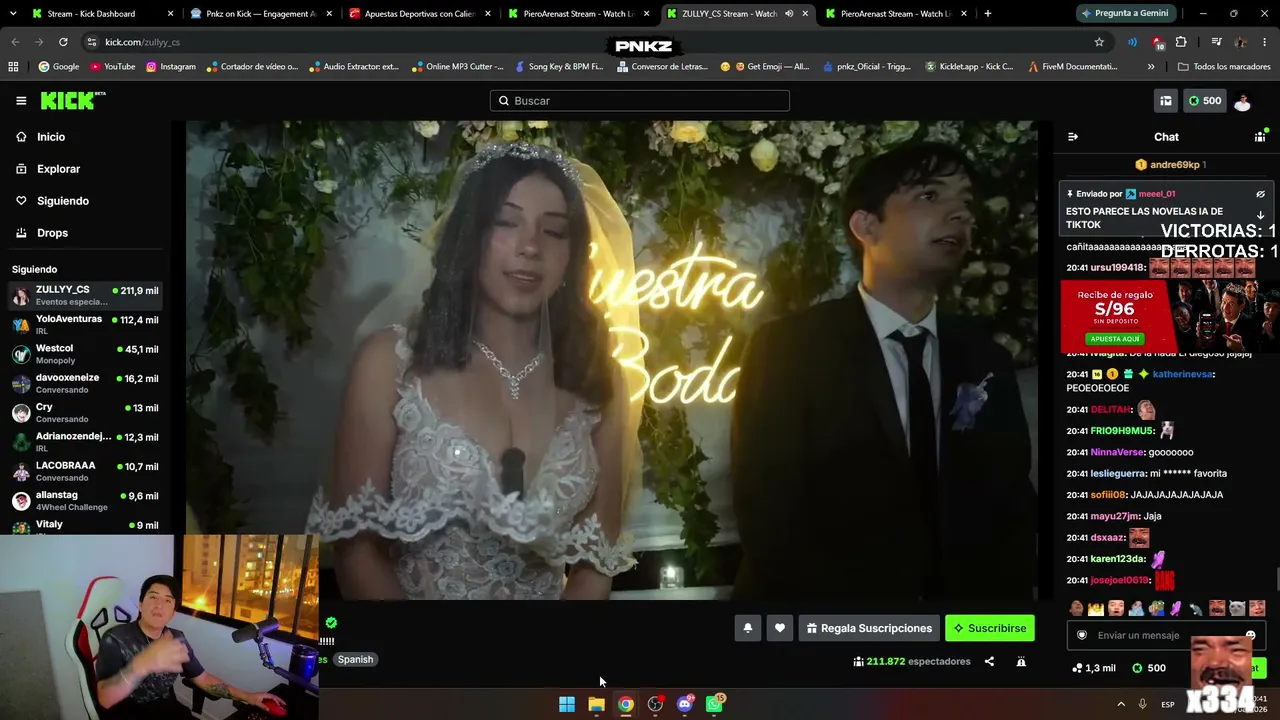Open katherinevsa user in chat
The height and width of the screenshot is (720, 1280).
1183,374
